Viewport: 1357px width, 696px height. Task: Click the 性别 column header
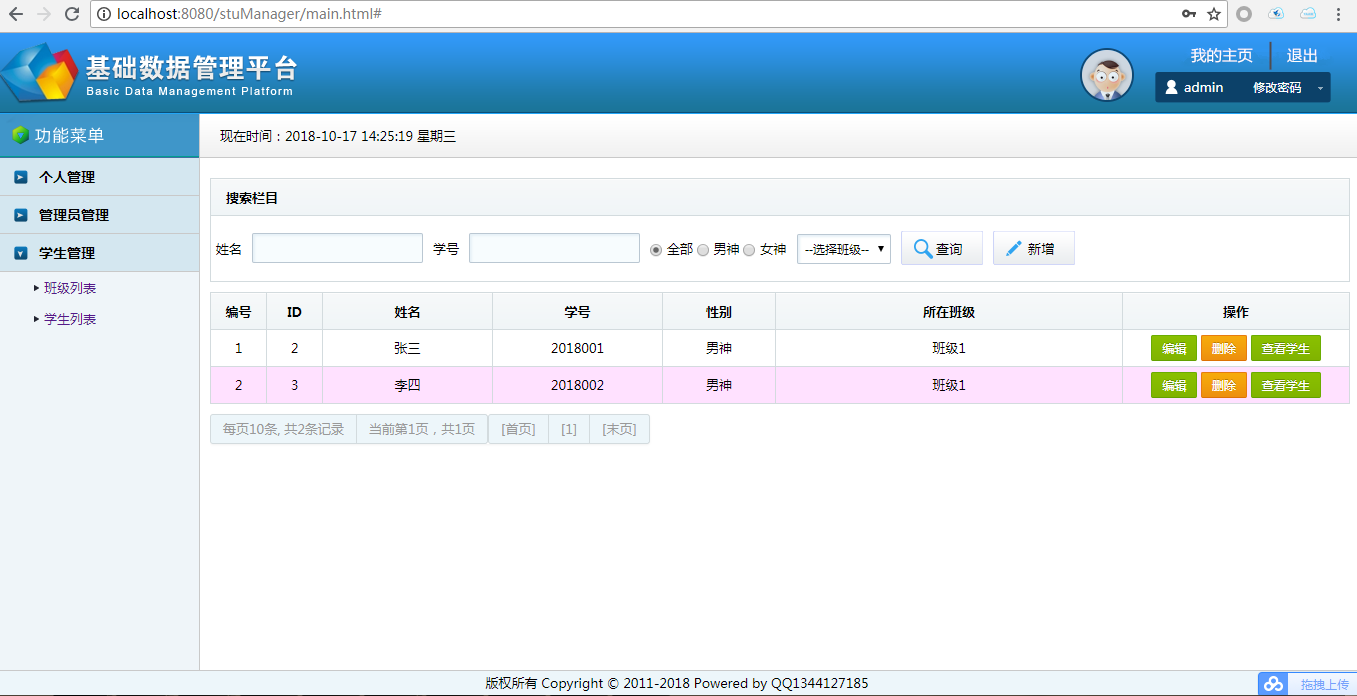pos(718,312)
